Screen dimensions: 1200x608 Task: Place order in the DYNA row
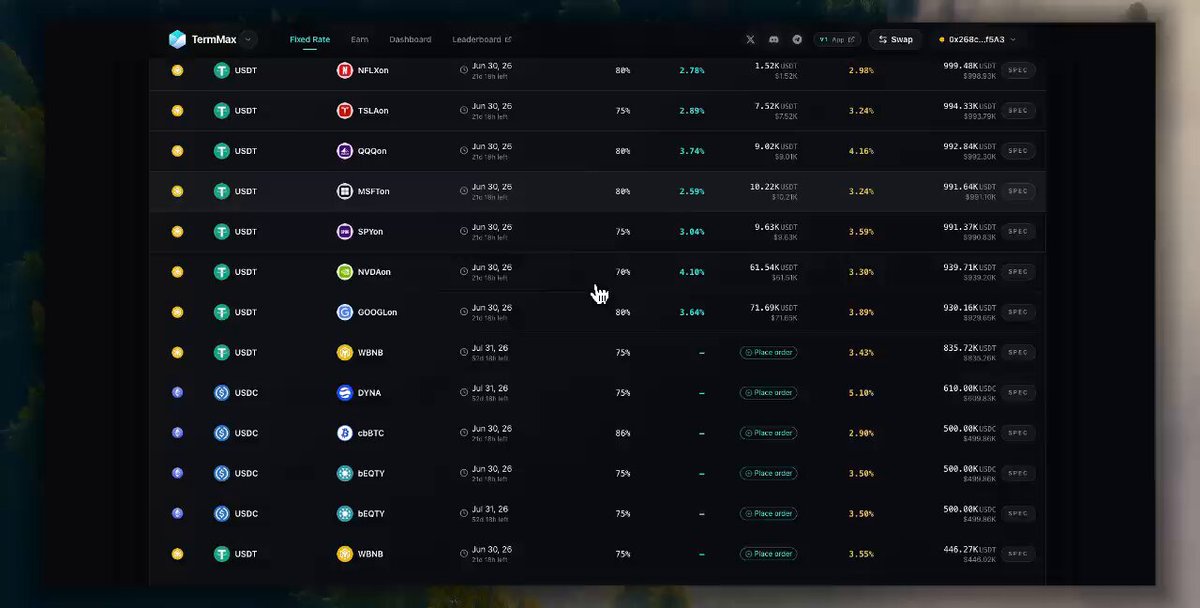click(768, 393)
